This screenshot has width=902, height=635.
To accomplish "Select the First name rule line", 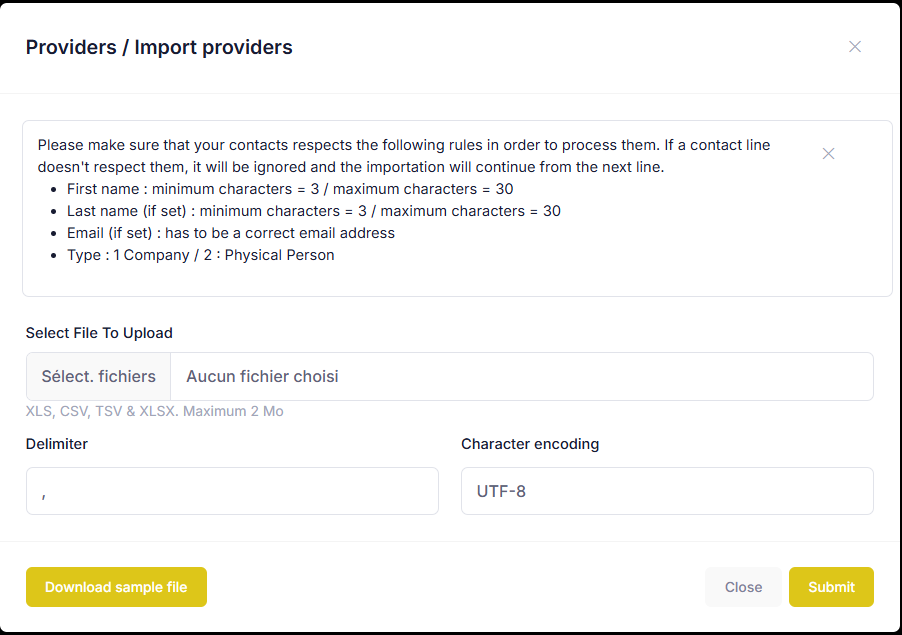I will pos(290,189).
